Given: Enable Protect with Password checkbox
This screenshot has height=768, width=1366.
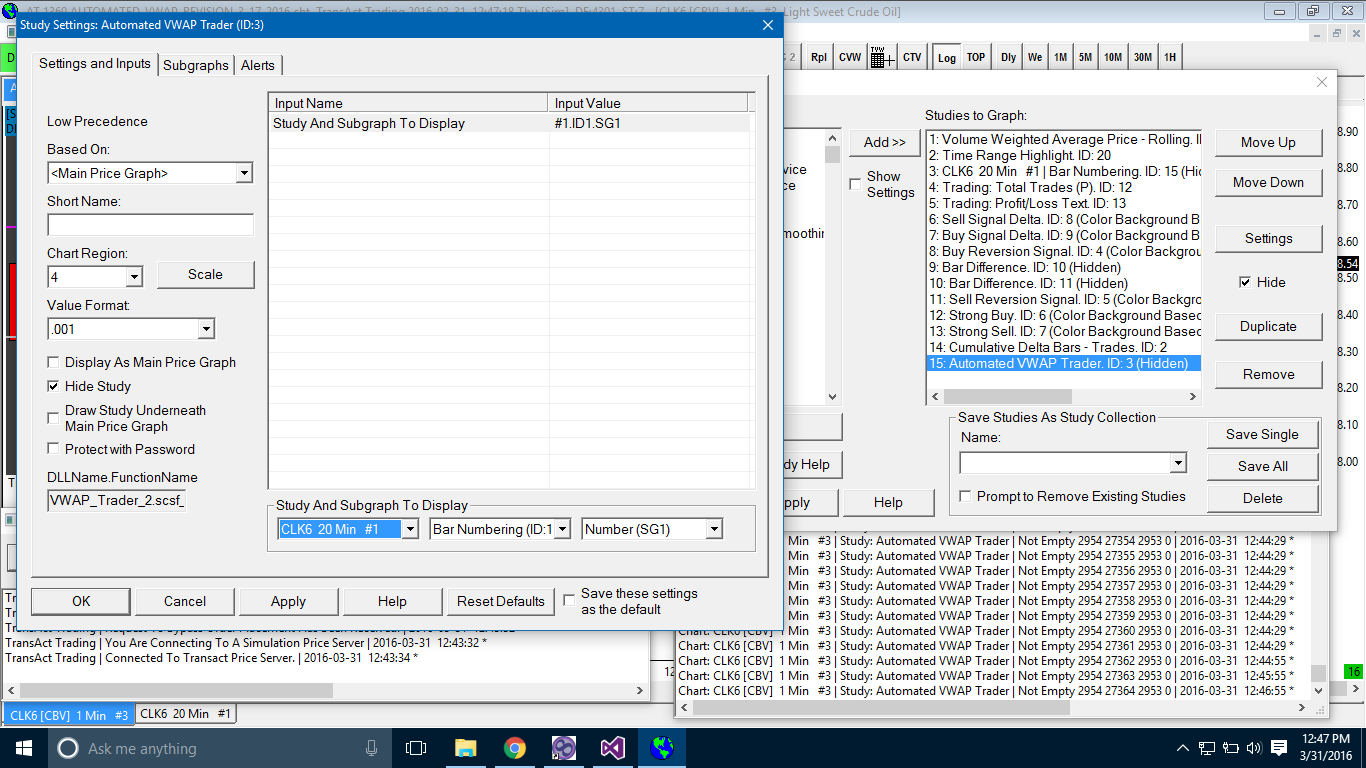Looking at the screenshot, I should coord(54,449).
